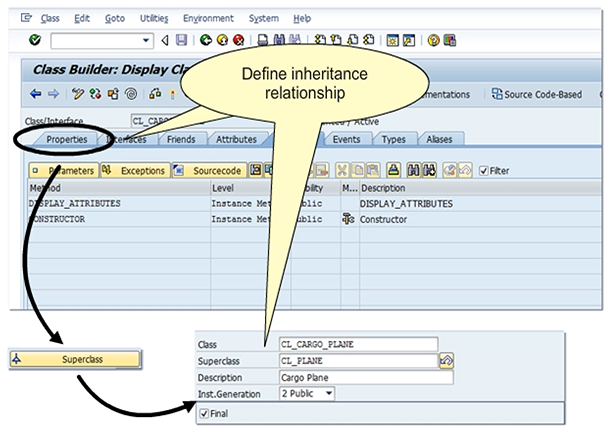Image resolution: width=606 pixels, height=437 pixels.
Task: Click the Exceptions button
Action: 136,171
